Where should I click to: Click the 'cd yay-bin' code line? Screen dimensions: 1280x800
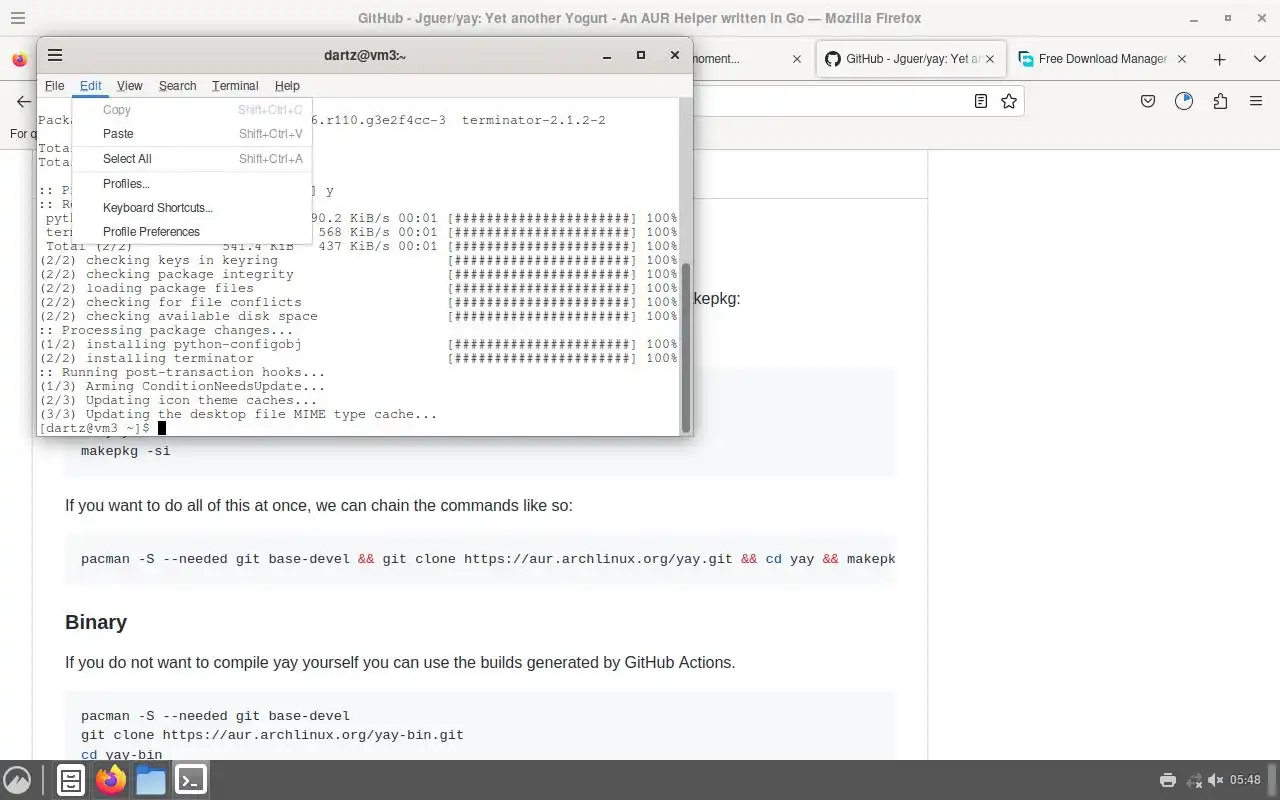121,754
